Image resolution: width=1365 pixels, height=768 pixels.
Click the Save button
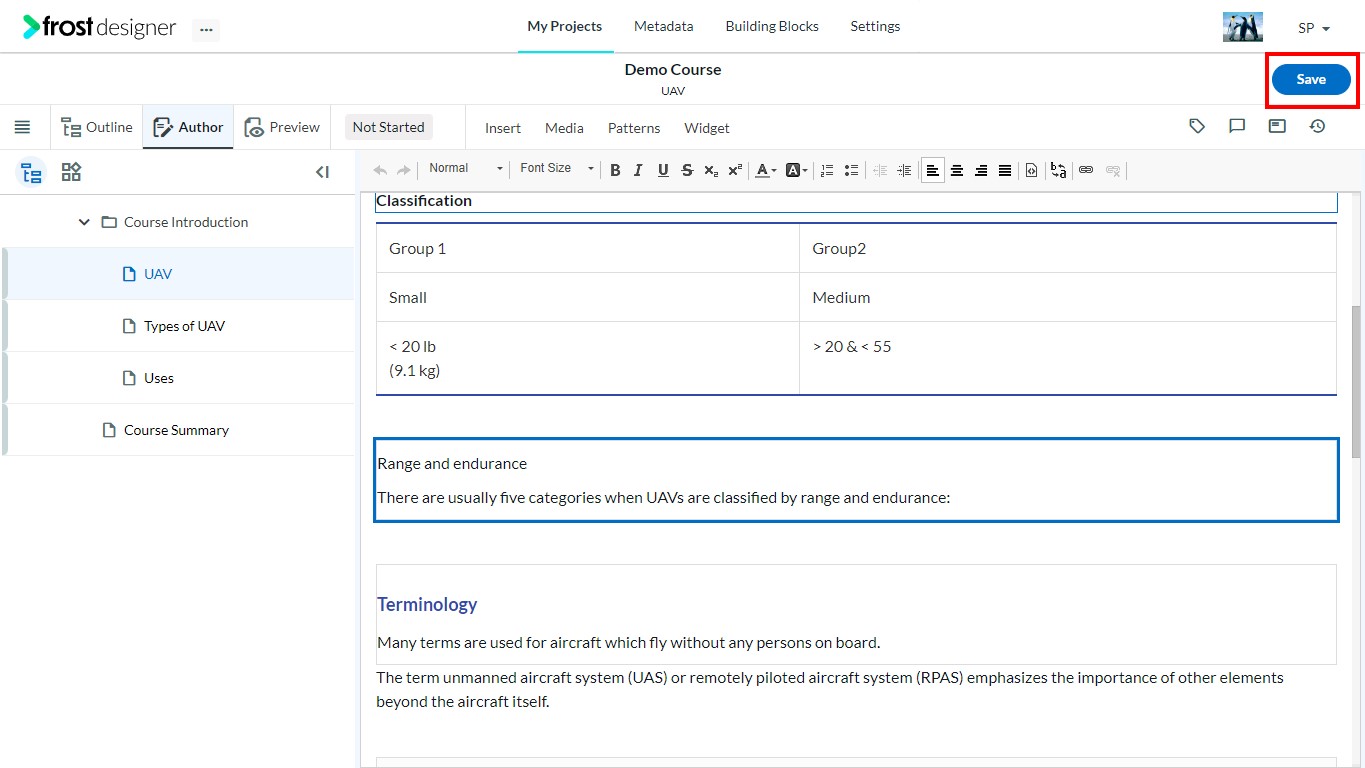1311,80
